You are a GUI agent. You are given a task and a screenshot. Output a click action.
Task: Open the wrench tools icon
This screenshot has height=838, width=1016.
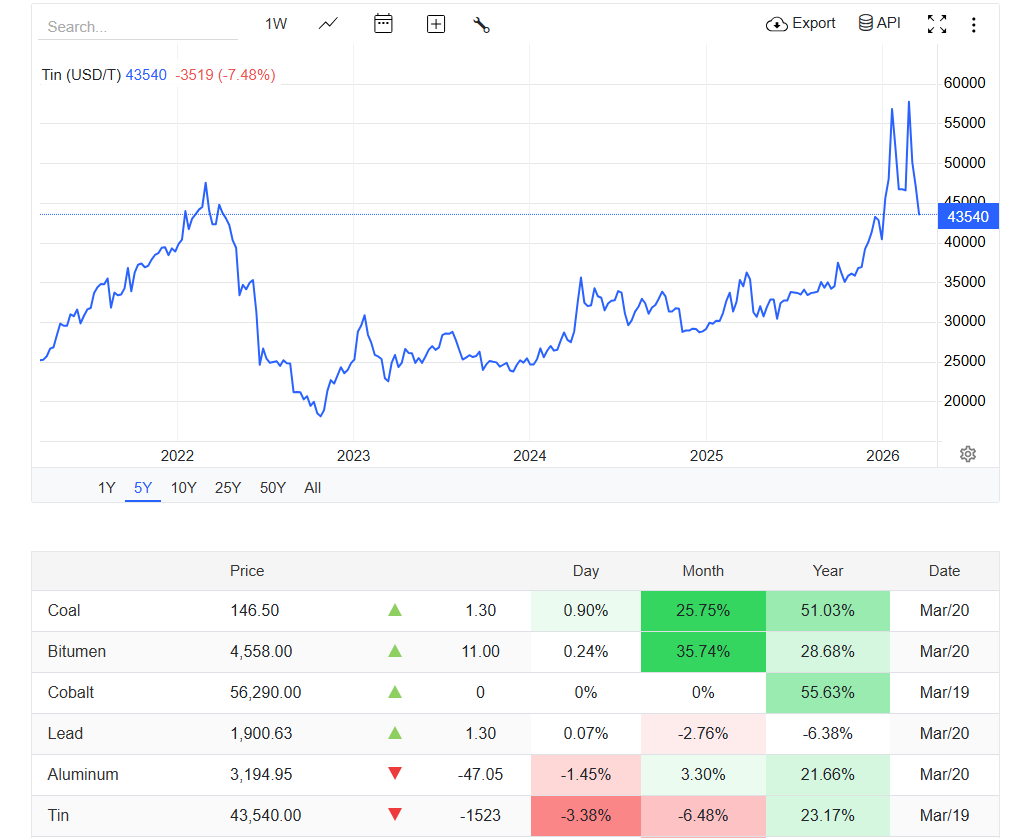coord(481,25)
